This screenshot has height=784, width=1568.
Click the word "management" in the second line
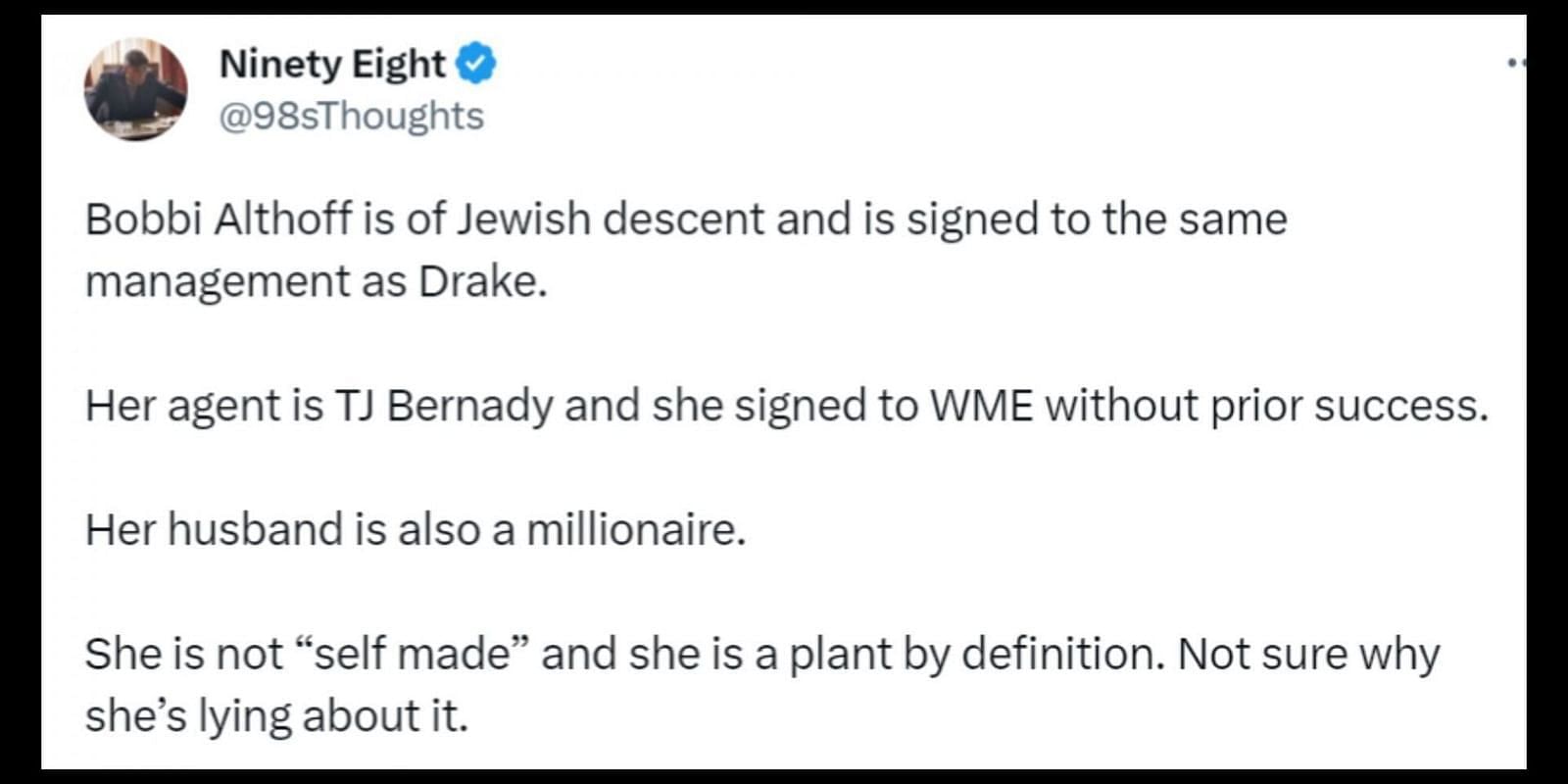[219, 282]
